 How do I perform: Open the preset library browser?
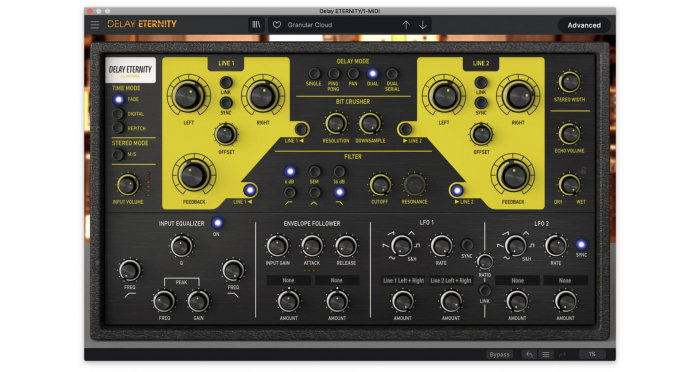(x=256, y=25)
